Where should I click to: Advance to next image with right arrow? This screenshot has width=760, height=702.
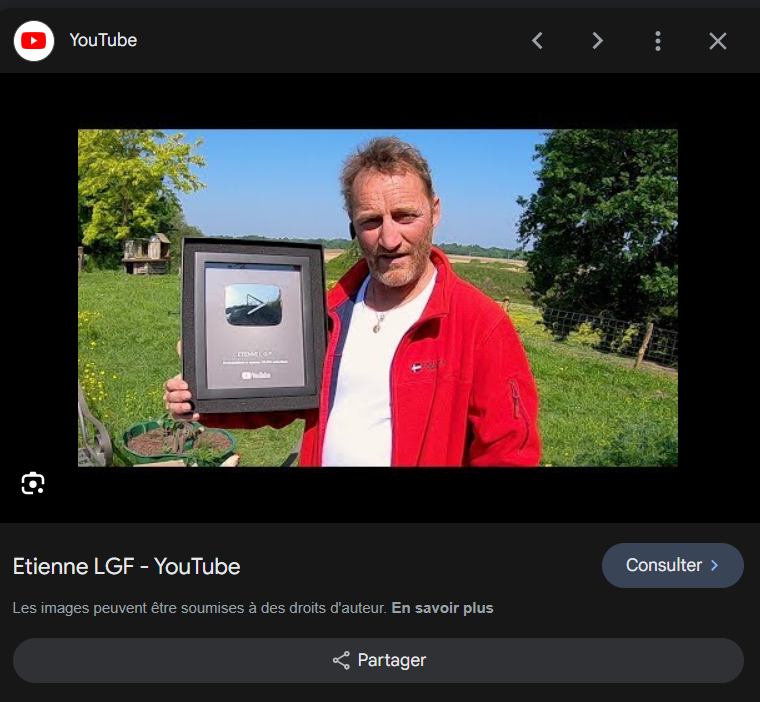click(x=597, y=41)
